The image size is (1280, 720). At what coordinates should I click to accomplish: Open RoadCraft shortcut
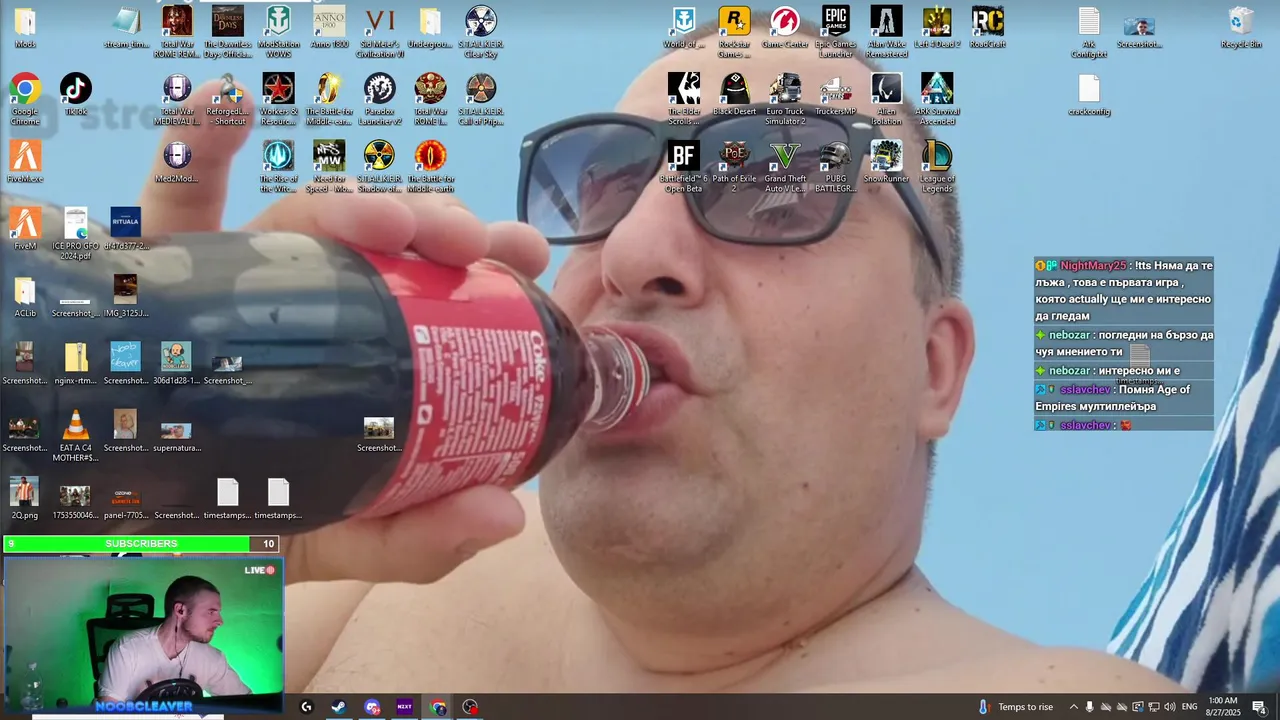(x=988, y=27)
